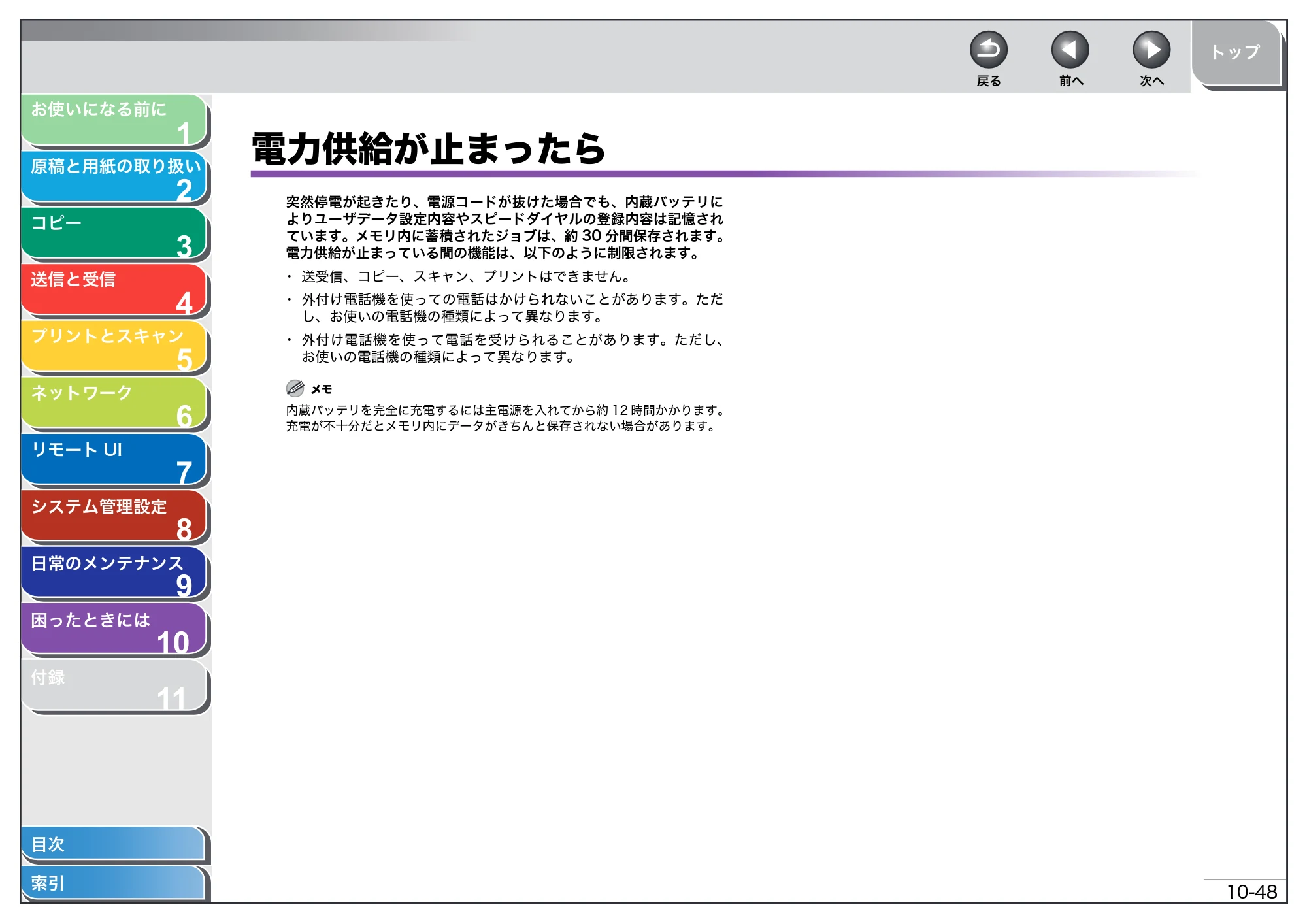Click the memo line starting 内蔵バッテリを完全に充電する
Image resolution: width=1307 pixels, height=924 pixels.
506,410
